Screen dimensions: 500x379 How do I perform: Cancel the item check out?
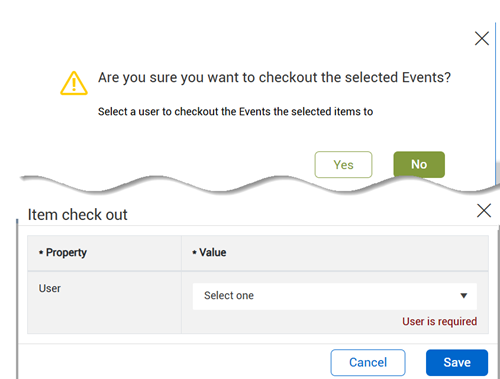[368, 362]
